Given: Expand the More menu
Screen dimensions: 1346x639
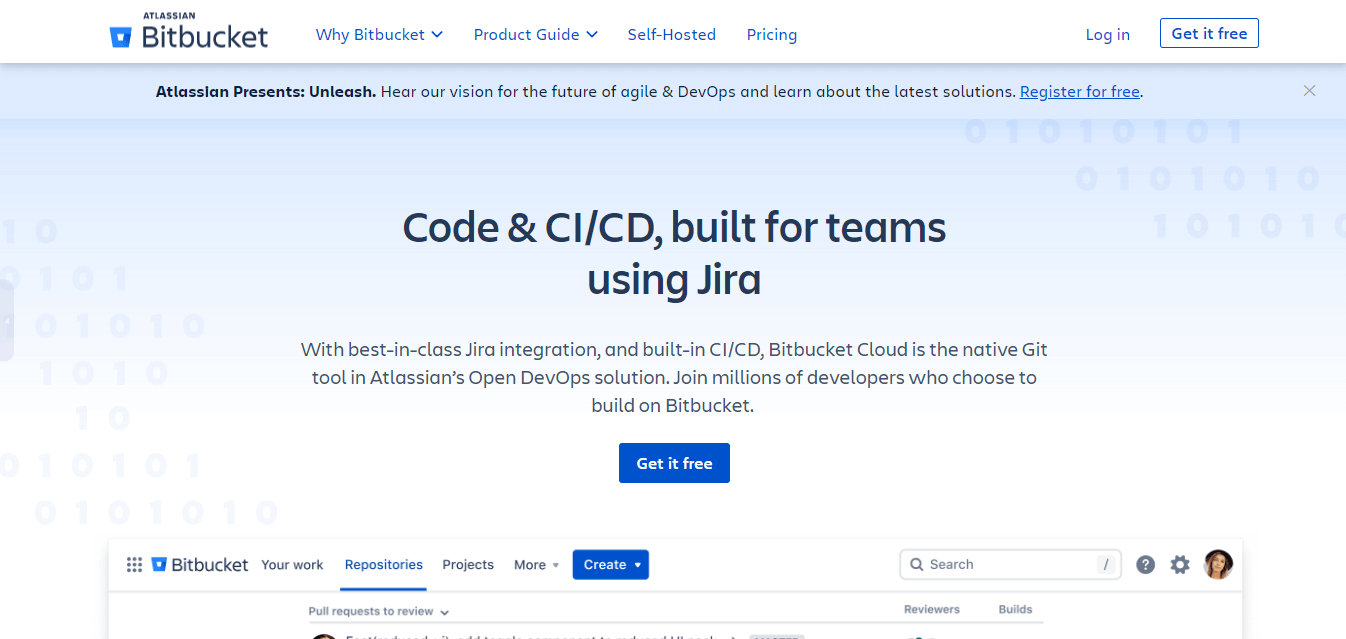Looking at the screenshot, I should click(537, 565).
